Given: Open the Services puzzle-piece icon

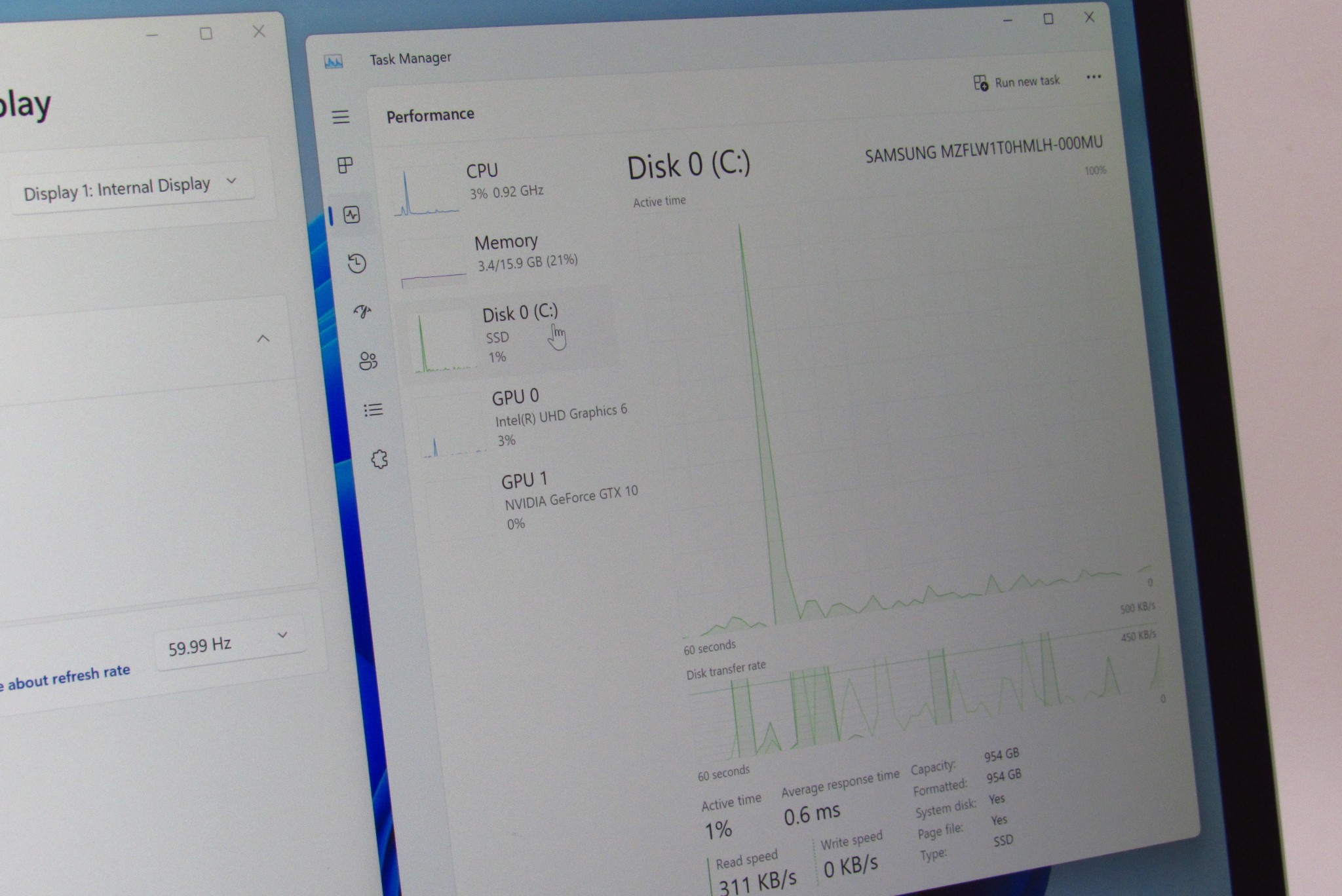Looking at the screenshot, I should click(x=379, y=459).
